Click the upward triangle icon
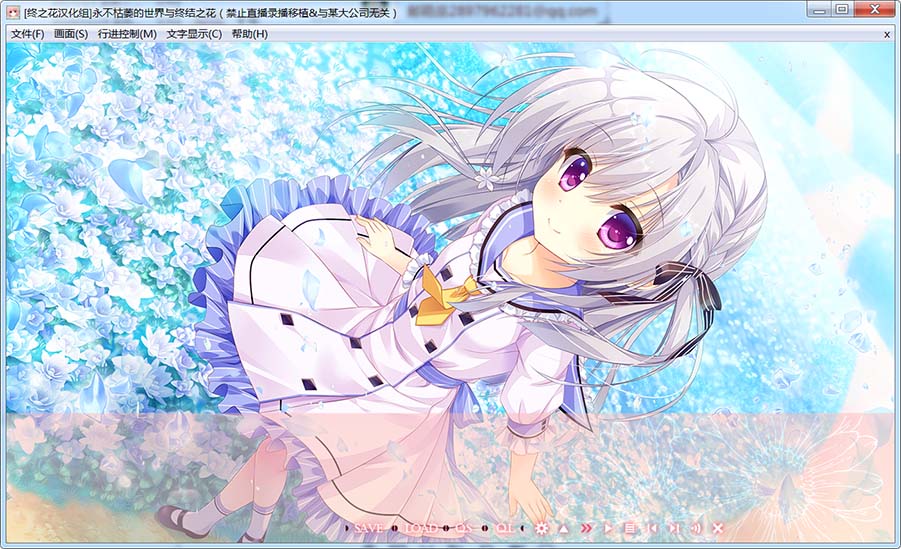 [564, 527]
